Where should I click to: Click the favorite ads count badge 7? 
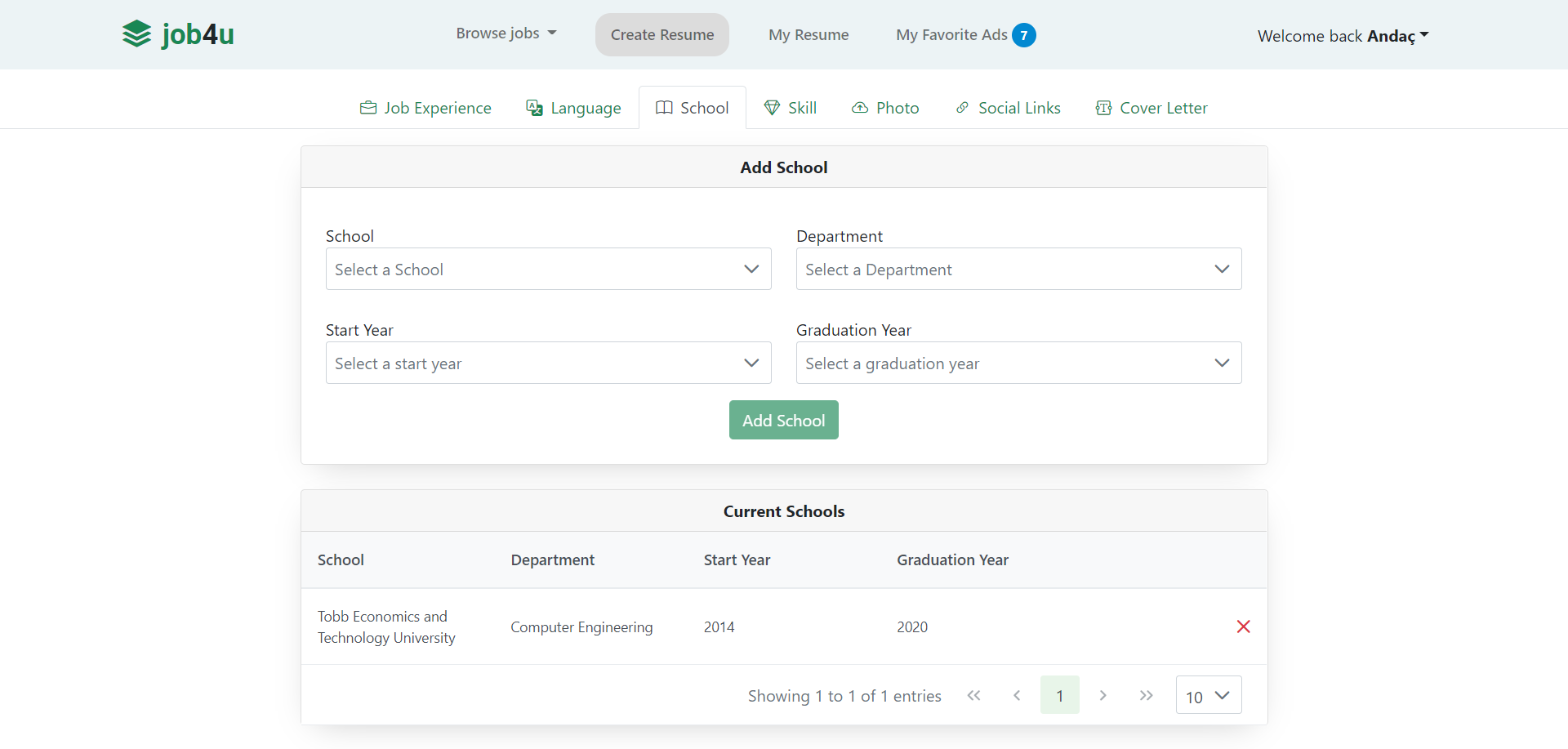[x=1024, y=35]
